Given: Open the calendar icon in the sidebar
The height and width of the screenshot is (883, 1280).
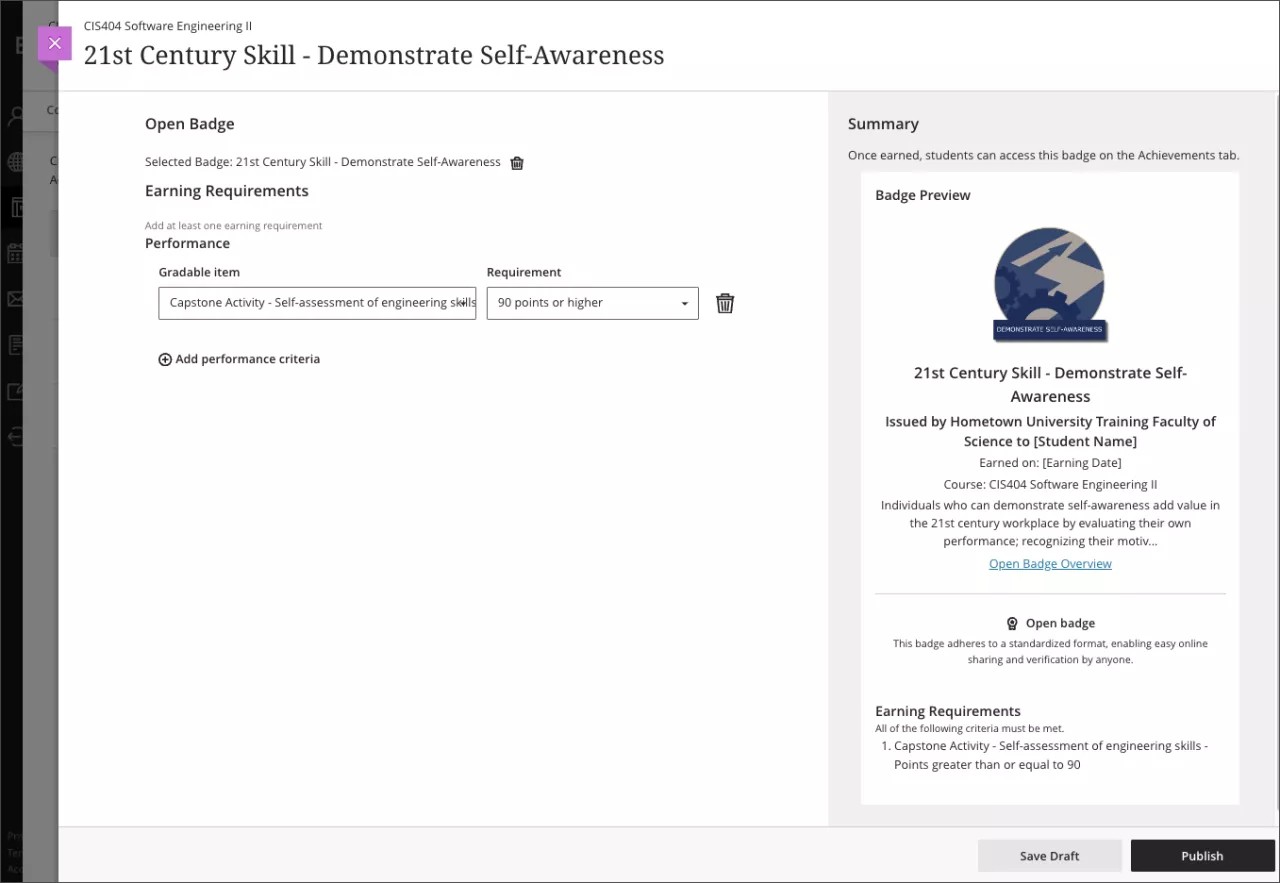Looking at the screenshot, I should pyautogui.click(x=14, y=253).
